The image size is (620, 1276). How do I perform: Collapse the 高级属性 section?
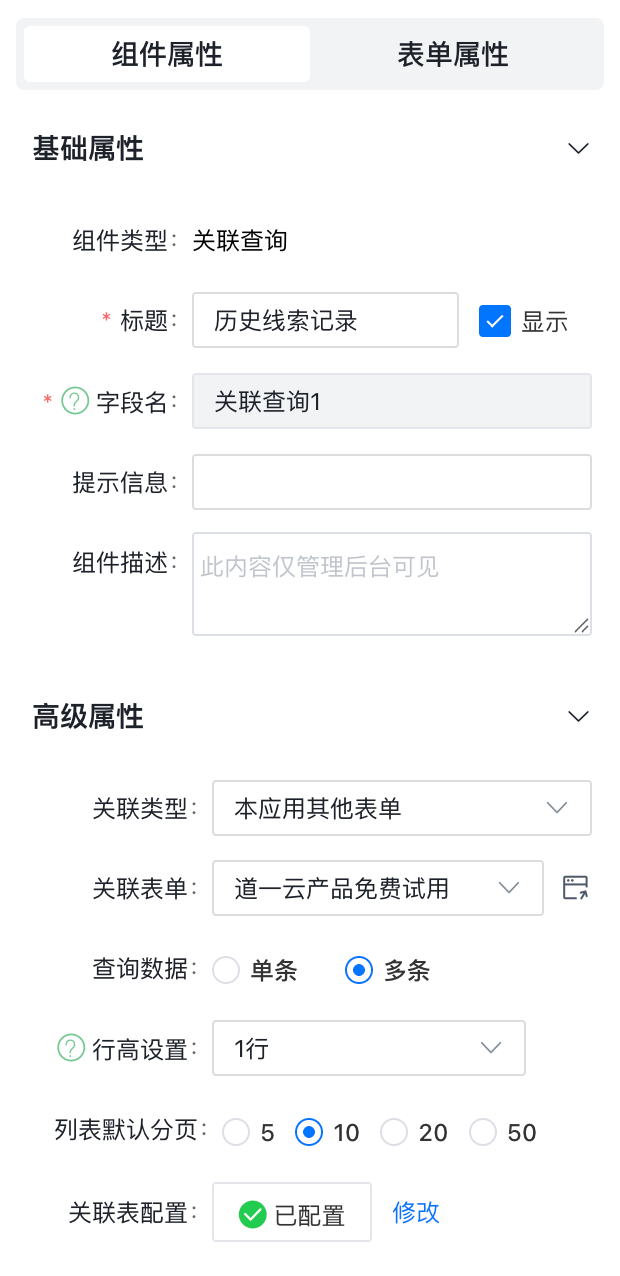[x=578, y=716]
